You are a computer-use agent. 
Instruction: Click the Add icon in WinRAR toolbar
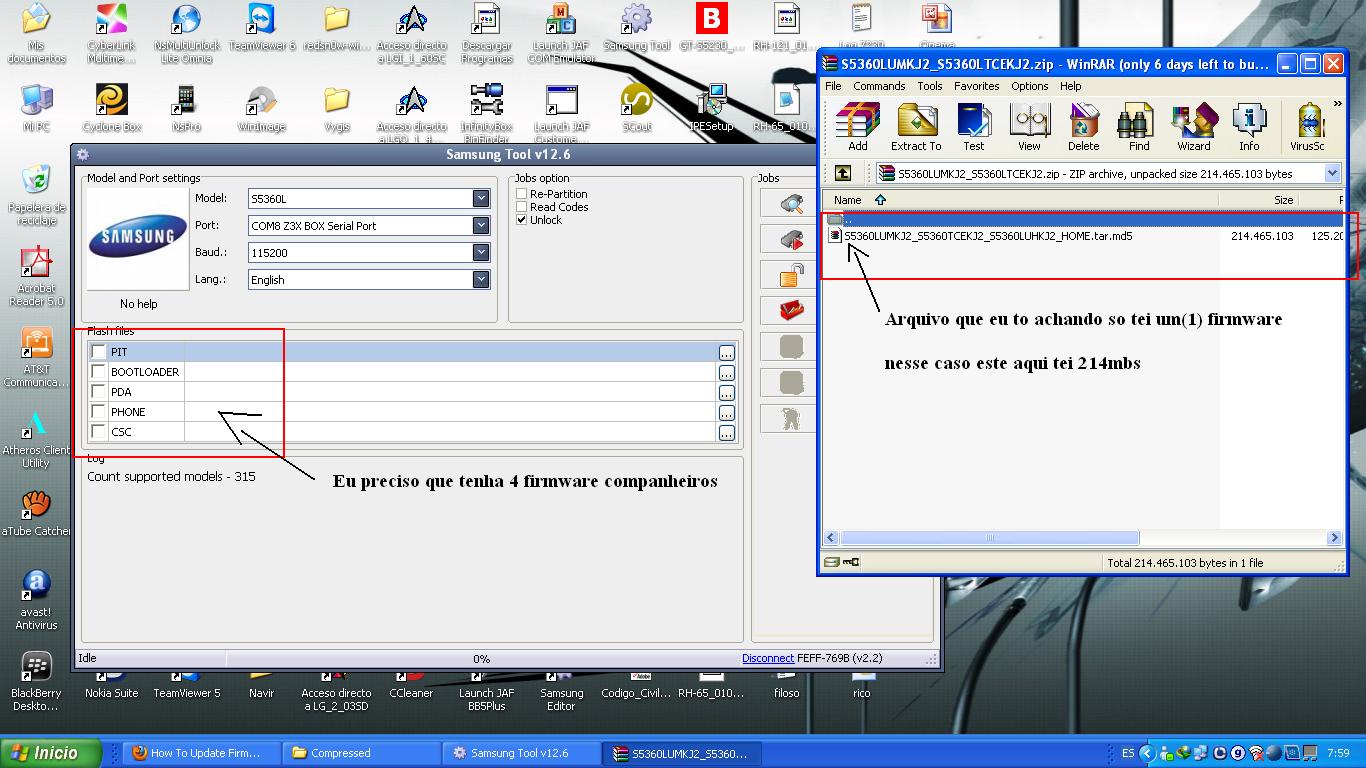tap(857, 127)
